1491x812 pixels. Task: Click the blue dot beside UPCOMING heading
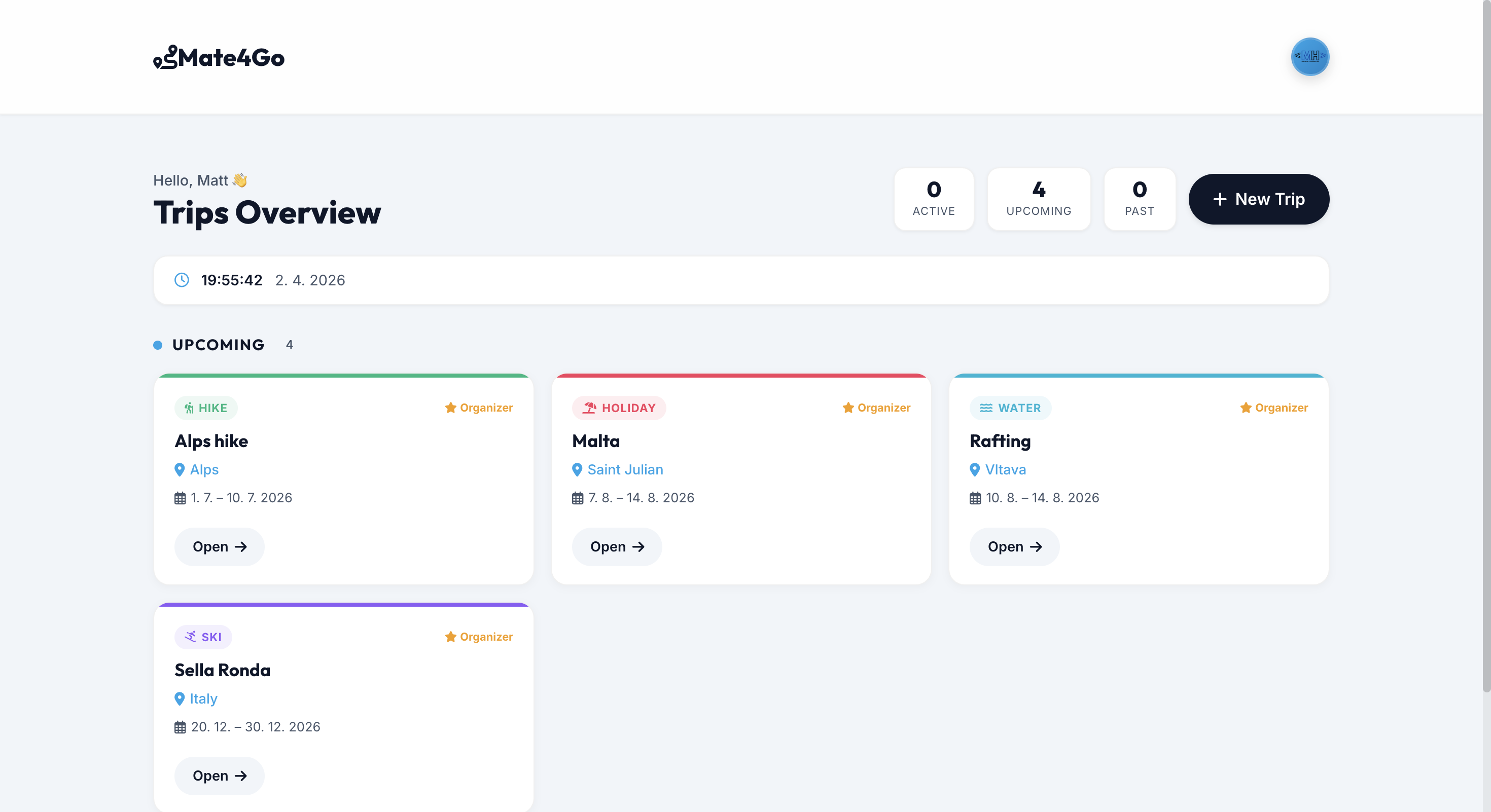pyautogui.click(x=157, y=345)
